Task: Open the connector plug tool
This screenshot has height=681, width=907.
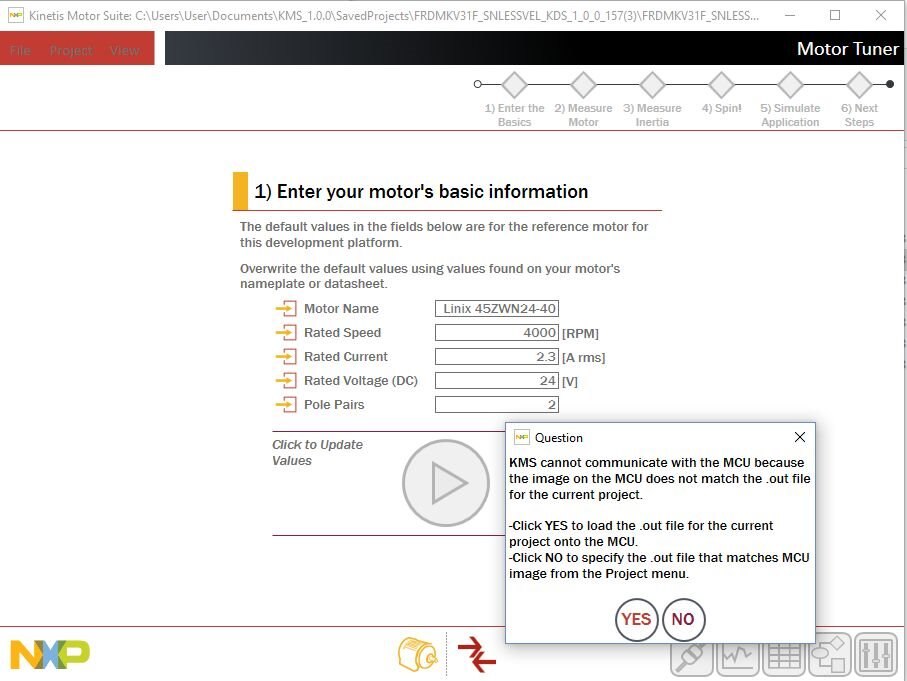Action: 692,654
